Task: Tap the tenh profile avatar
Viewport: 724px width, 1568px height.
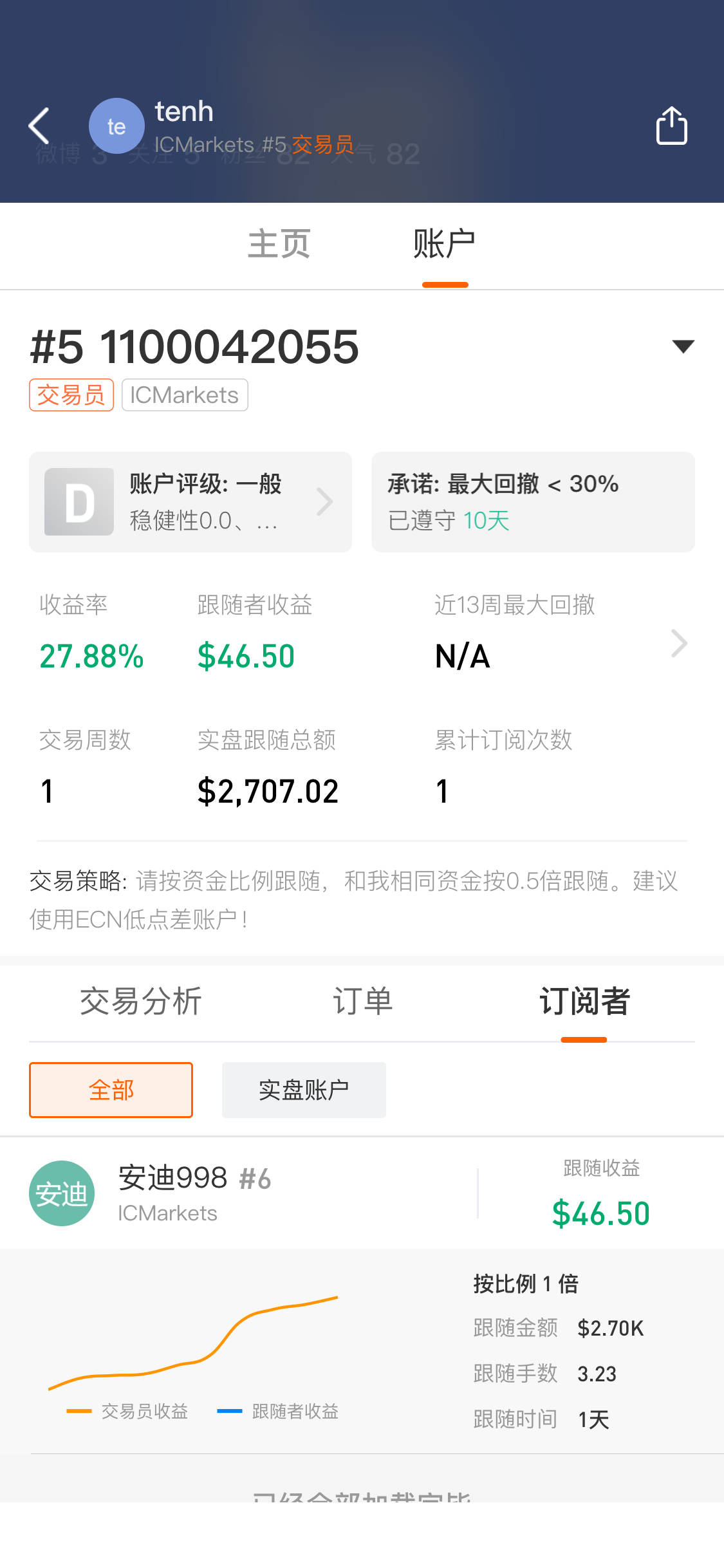Action: 116,126
